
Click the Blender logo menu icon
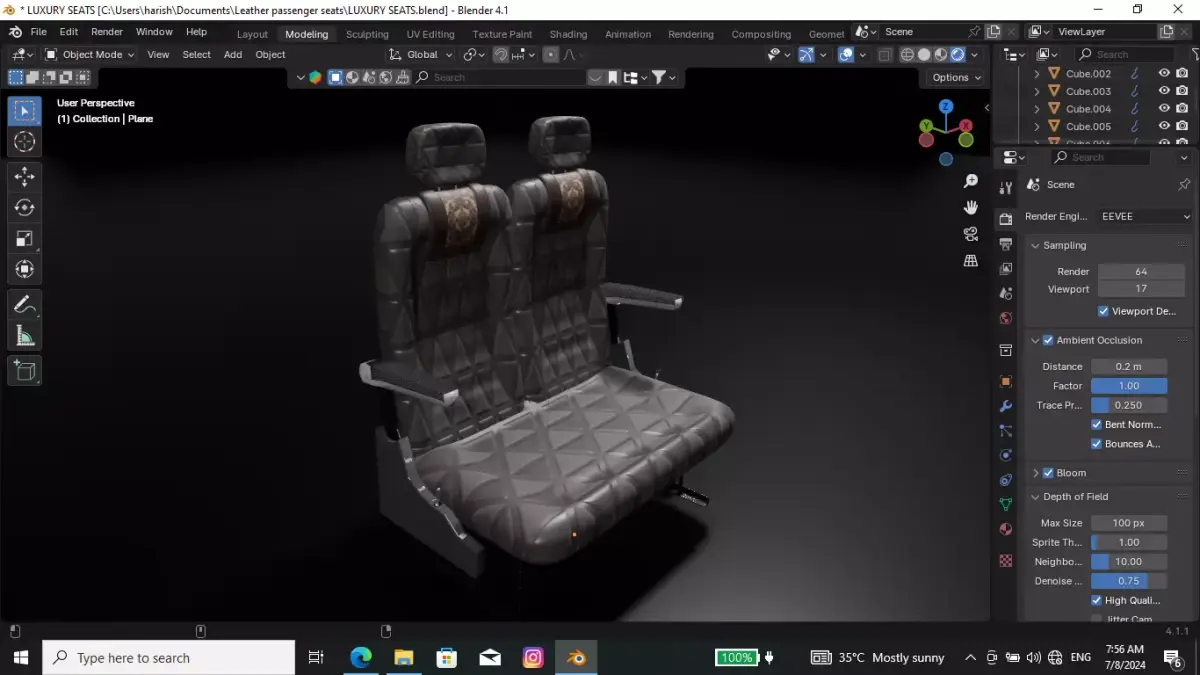[16, 32]
